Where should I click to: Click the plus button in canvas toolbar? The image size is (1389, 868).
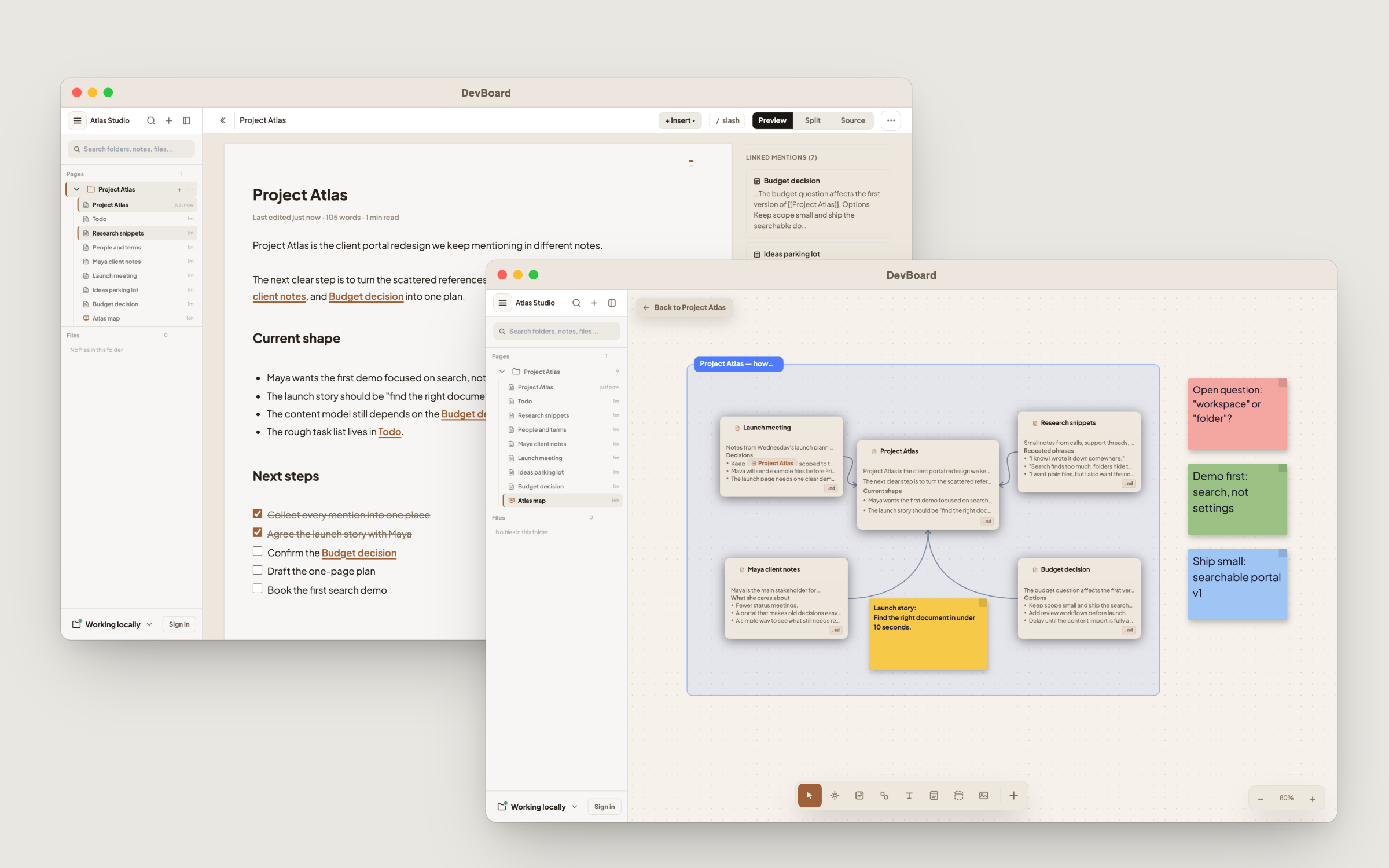(1013, 796)
